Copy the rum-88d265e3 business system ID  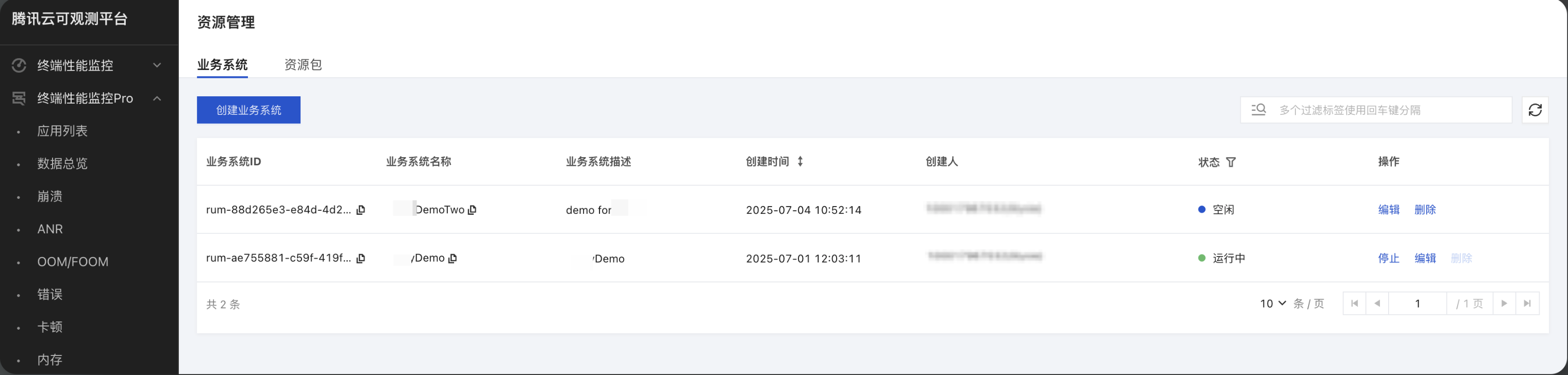(x=361, y=210)
